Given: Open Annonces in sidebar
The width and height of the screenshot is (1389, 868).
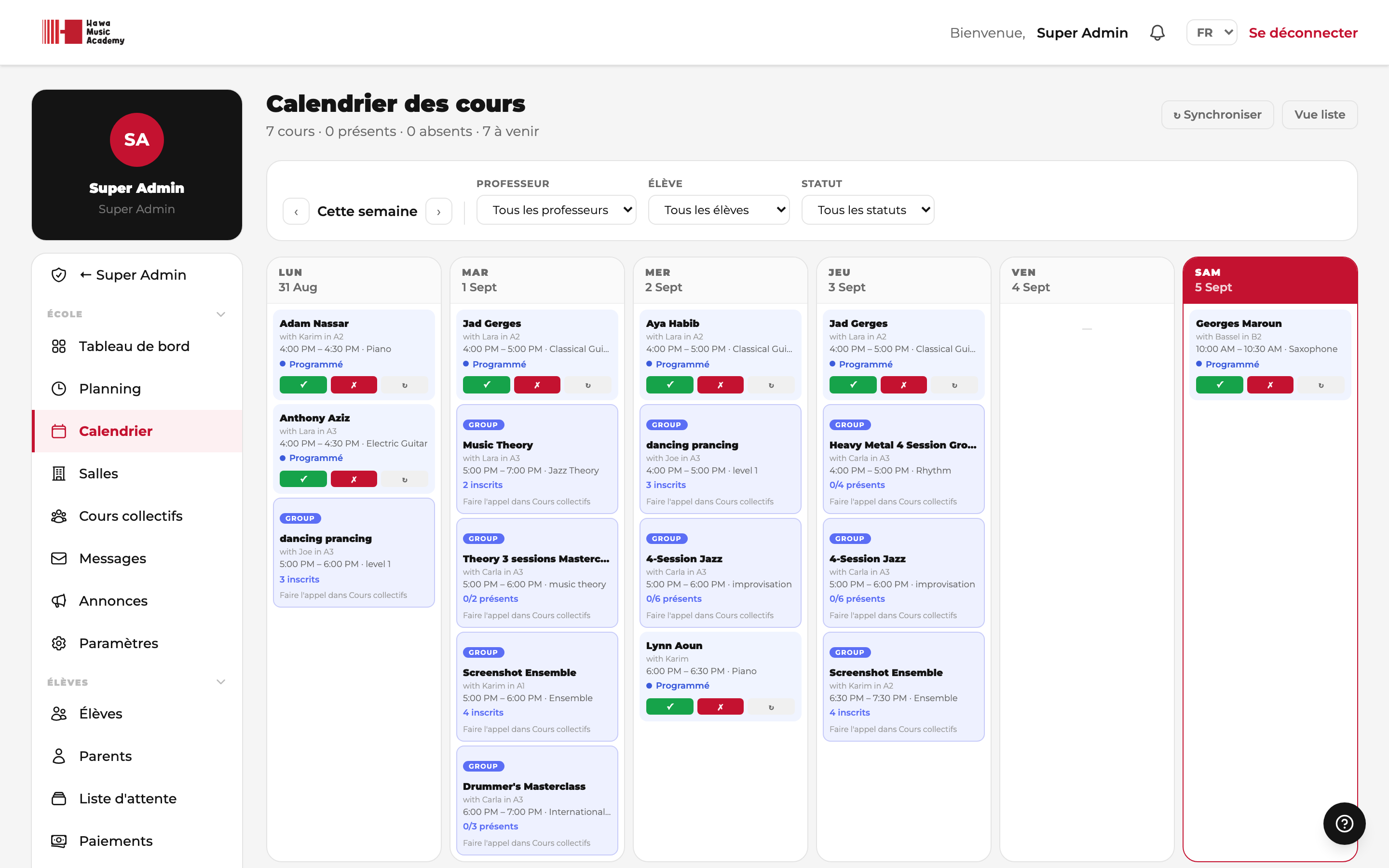Looking at the screenshot, I should (x=136, y=601).
